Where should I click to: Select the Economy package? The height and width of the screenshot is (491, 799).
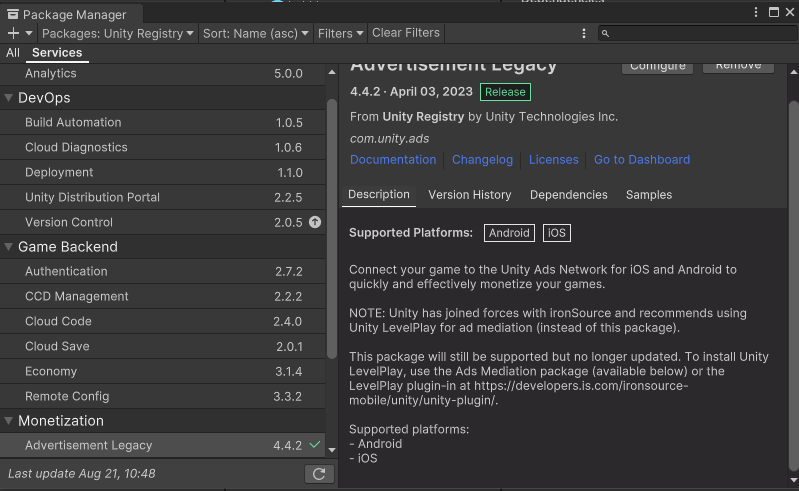(163, 371)
